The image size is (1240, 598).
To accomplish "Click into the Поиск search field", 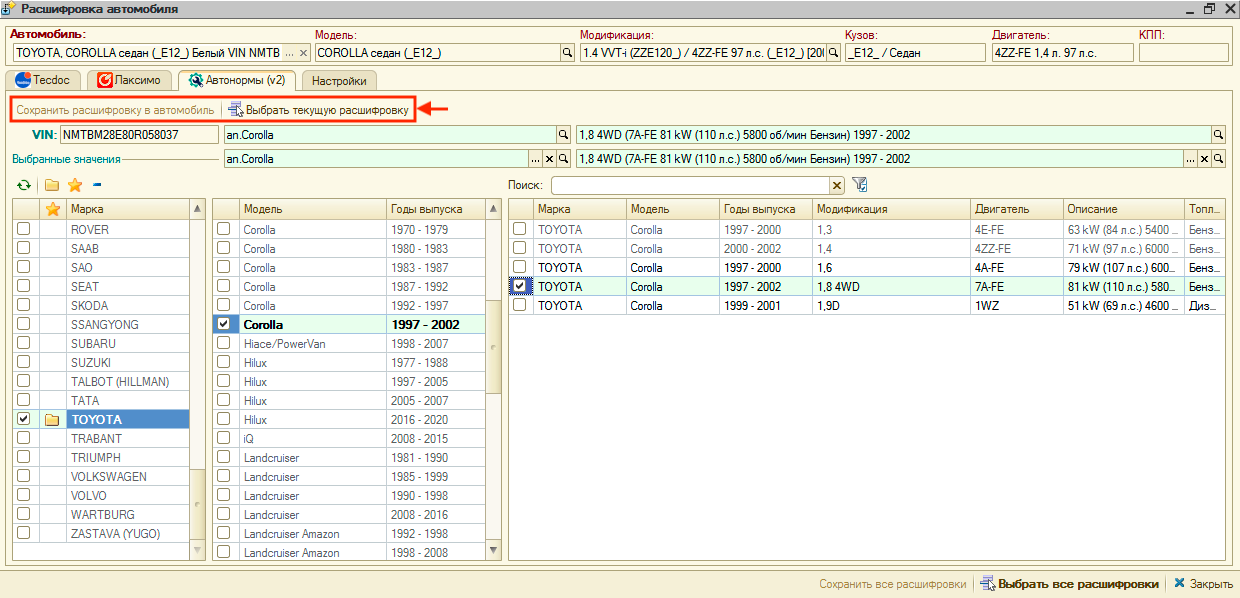I will click(690, 185).
